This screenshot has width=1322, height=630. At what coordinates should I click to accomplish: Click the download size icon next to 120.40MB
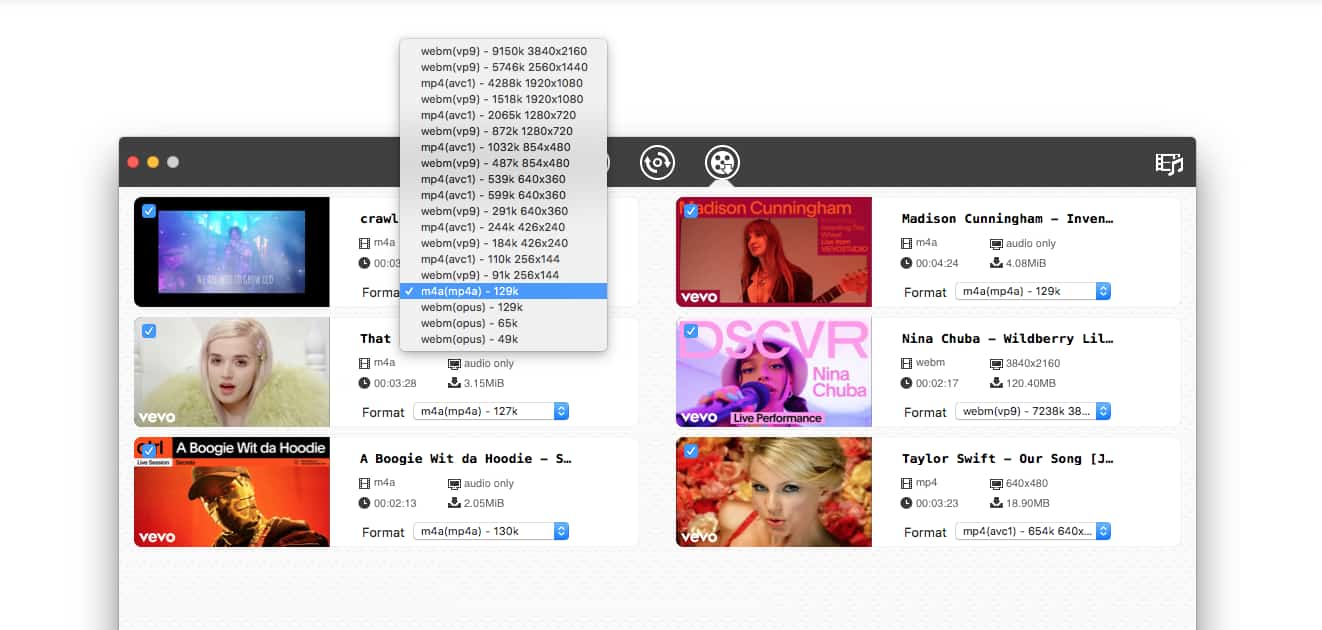coord(996,383)
